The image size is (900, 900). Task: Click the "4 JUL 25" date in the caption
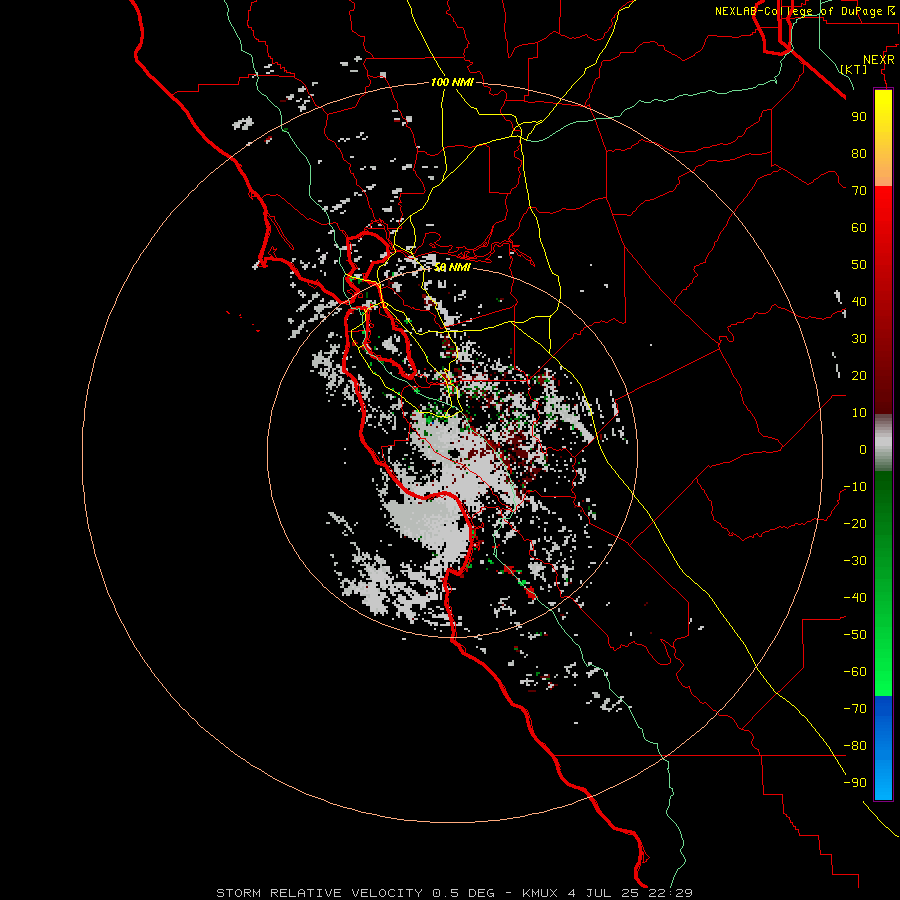pos(603,893)
